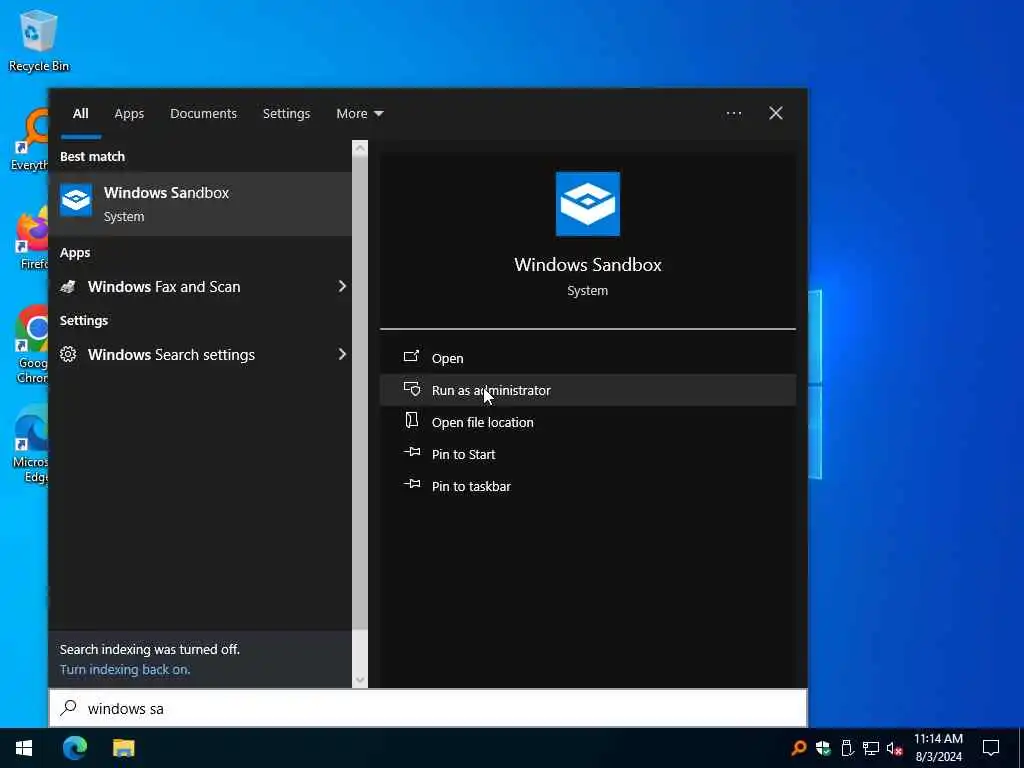Open the Windows Start button

click(x=24, y=748)
